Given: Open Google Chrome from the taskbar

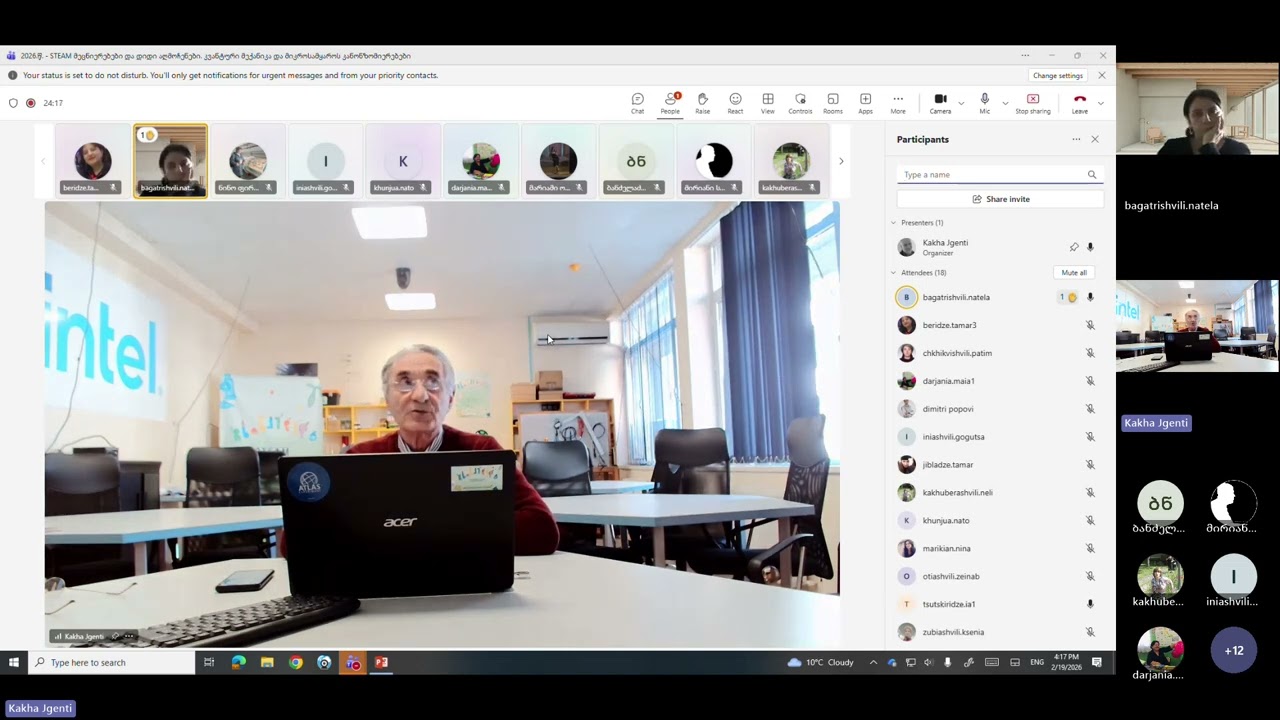Looking at the screenshot, I should pos(295,662).
